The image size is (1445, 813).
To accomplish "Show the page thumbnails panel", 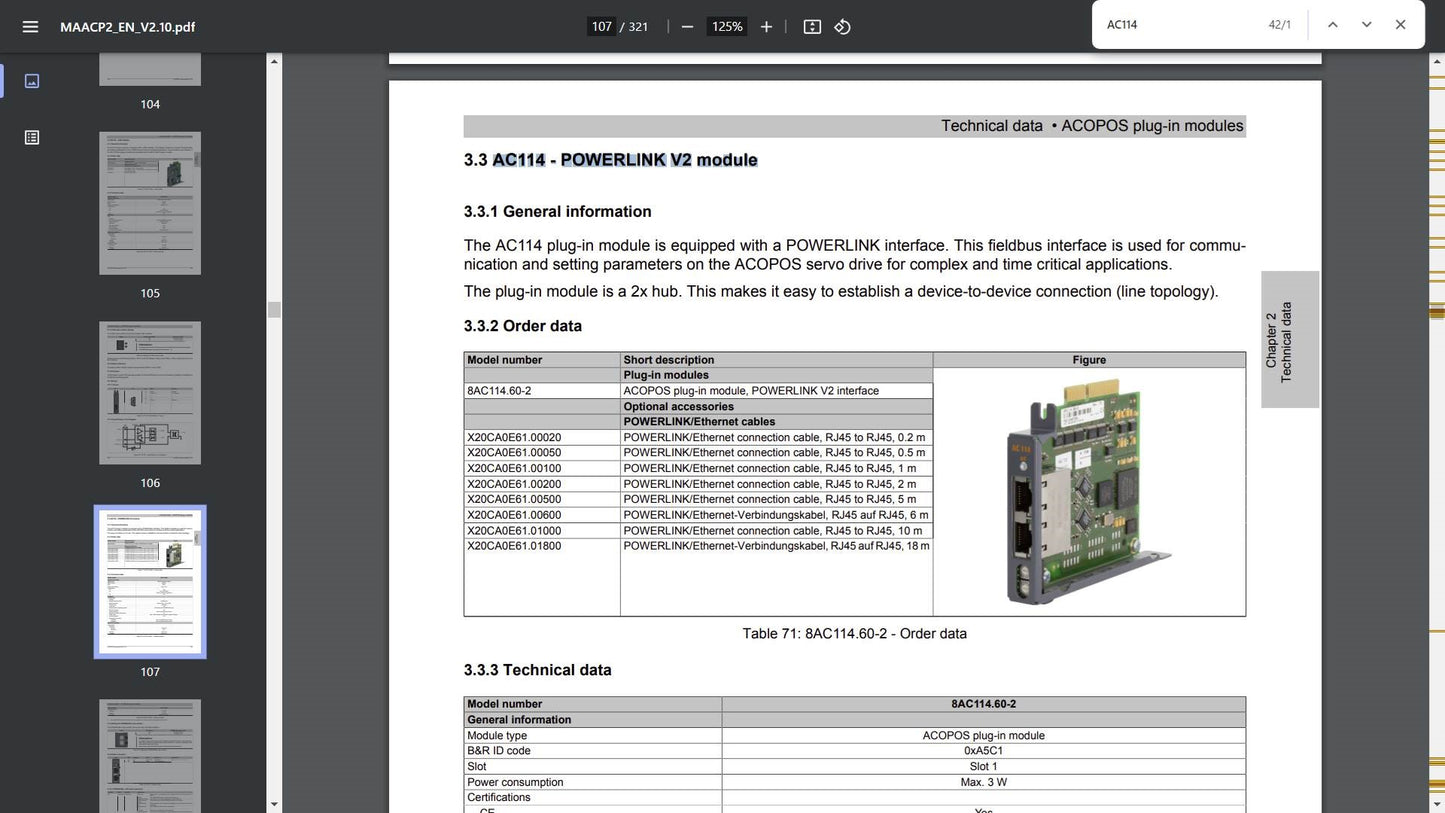I will point(32,81).
